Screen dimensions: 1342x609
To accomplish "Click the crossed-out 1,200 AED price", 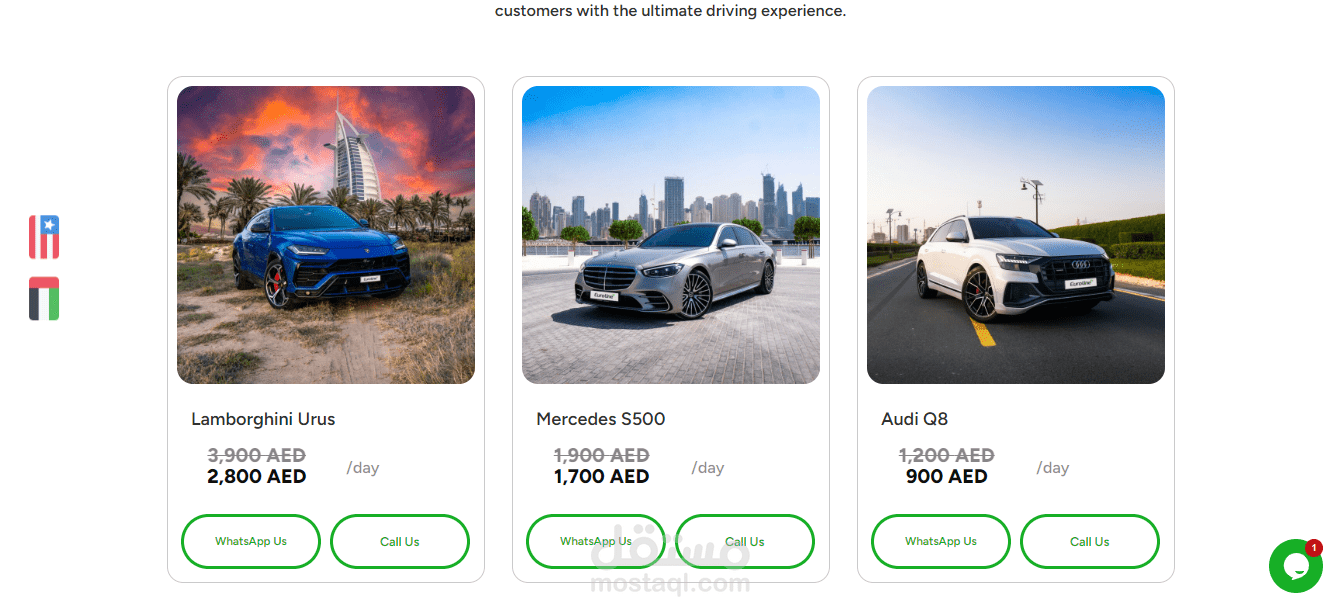I will click(947, 456).
